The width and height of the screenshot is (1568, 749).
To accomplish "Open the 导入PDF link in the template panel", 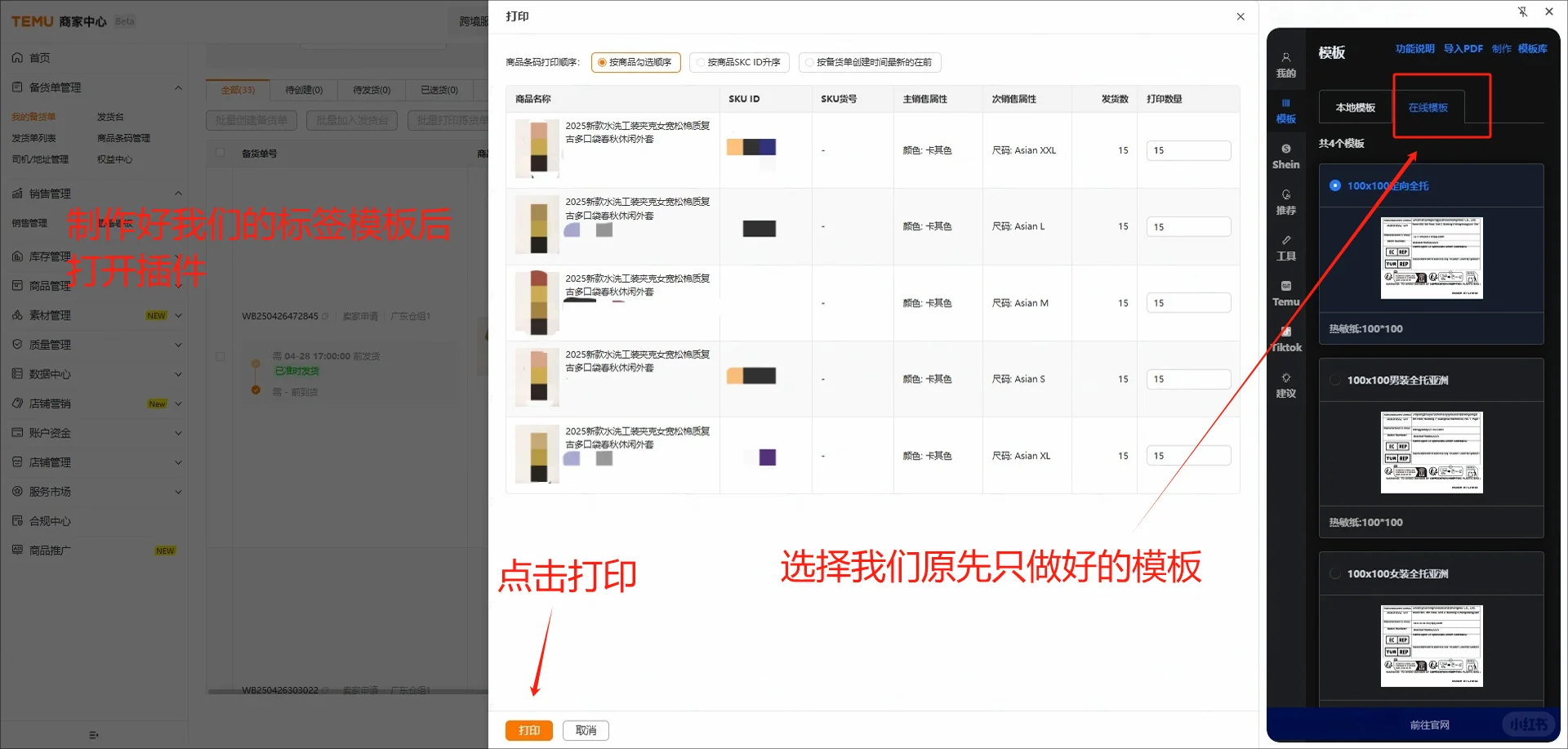I will coord(1464,48).
